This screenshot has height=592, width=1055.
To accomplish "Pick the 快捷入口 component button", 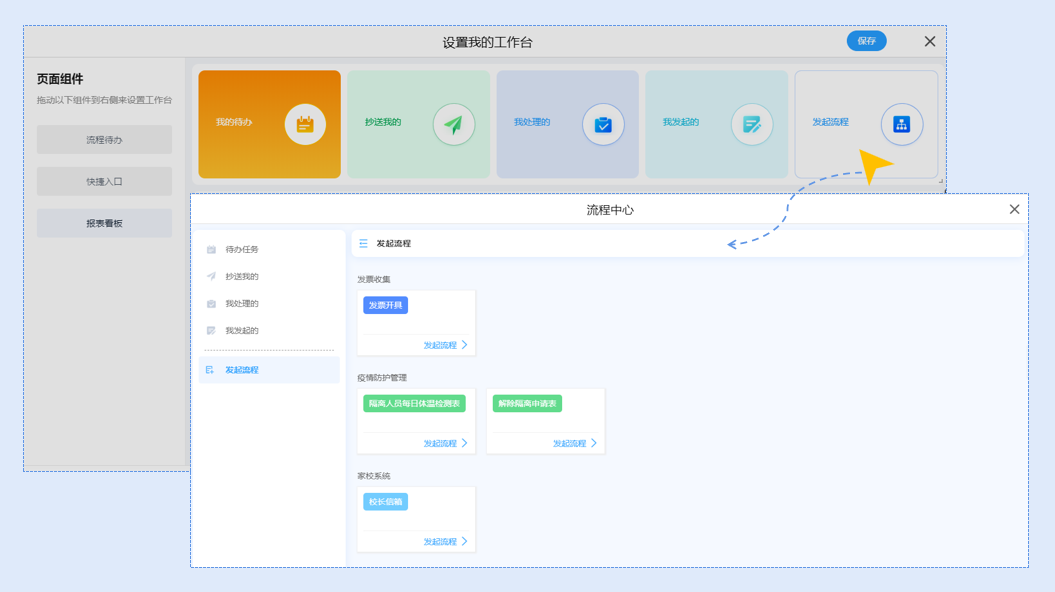I will [104, 182].
